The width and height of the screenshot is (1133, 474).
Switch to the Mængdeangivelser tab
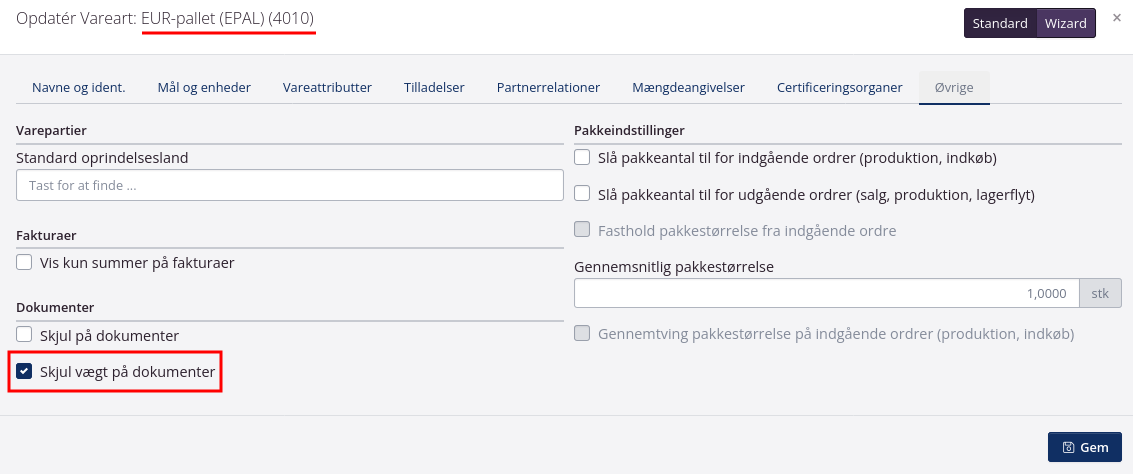[x=689, y=87]
